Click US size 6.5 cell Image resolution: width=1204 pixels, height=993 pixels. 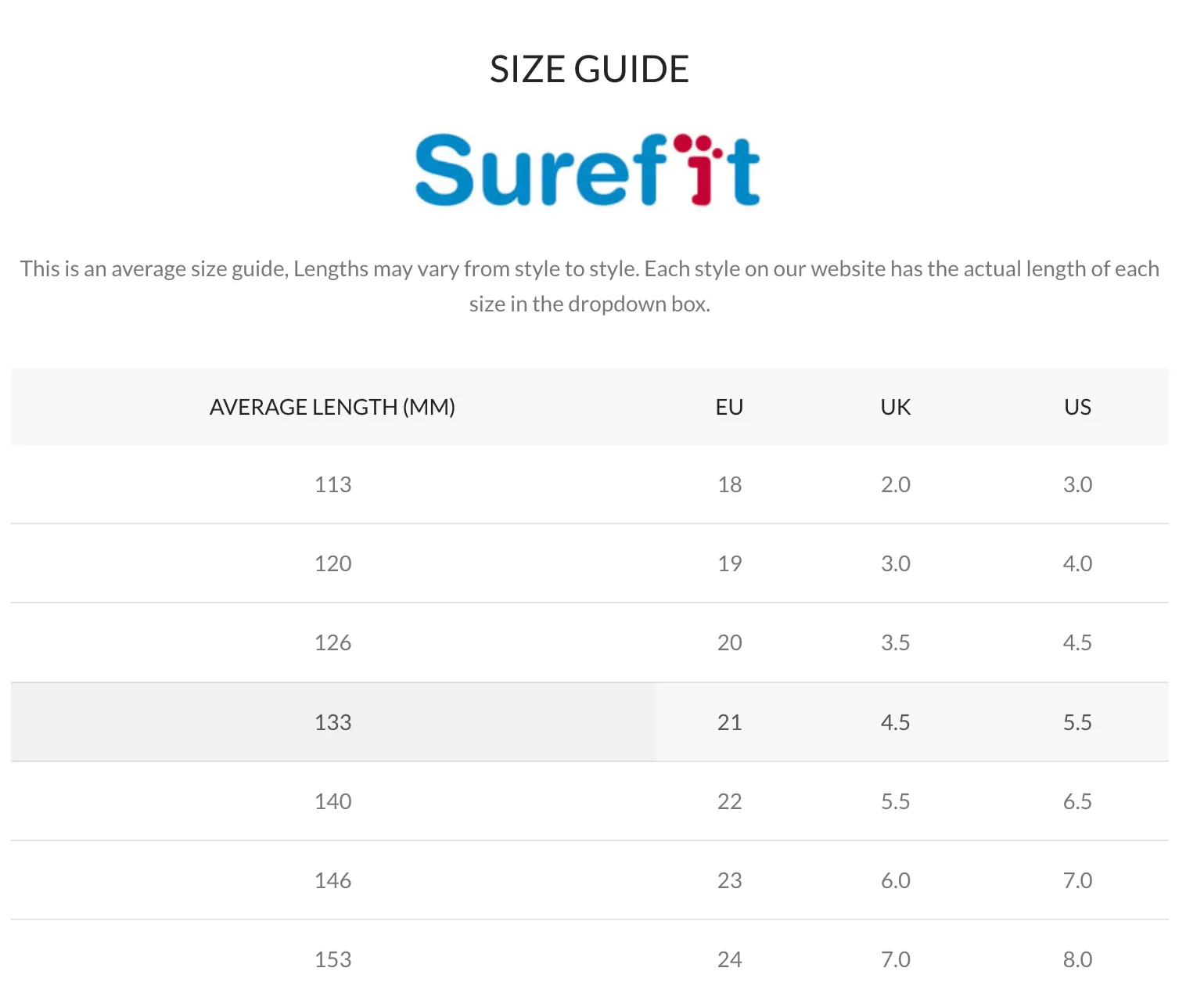[1077, 801]
